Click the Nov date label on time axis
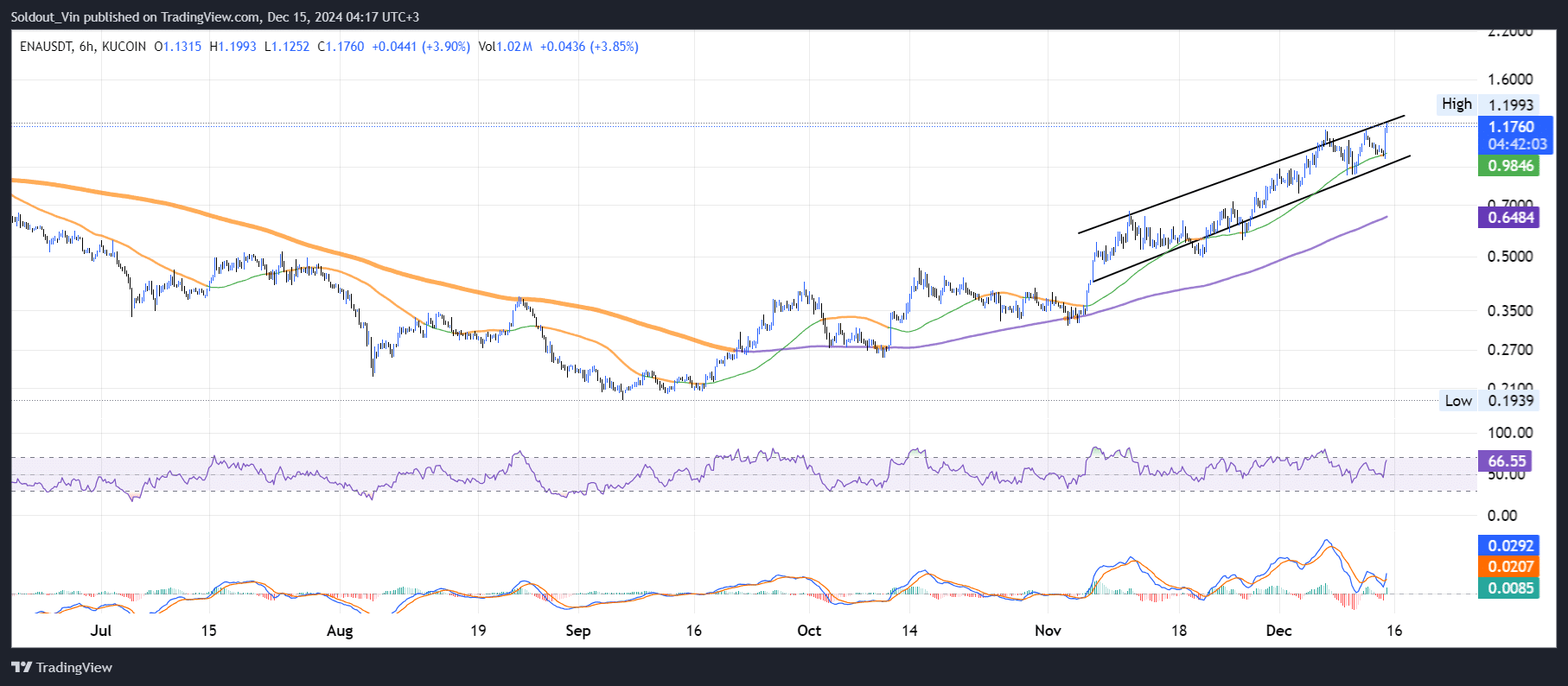 click(1048, 631)
